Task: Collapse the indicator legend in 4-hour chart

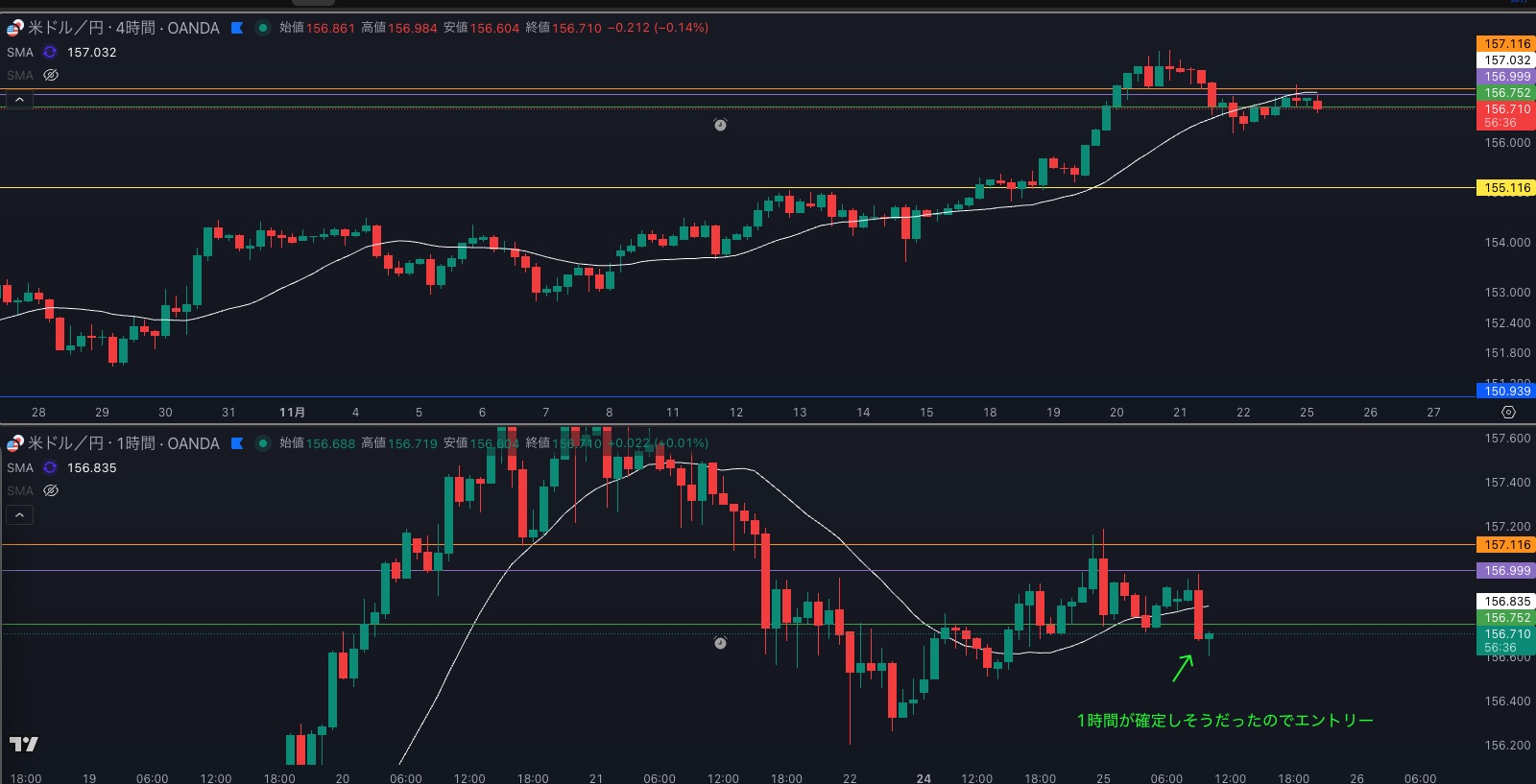Action: [19, 99]
